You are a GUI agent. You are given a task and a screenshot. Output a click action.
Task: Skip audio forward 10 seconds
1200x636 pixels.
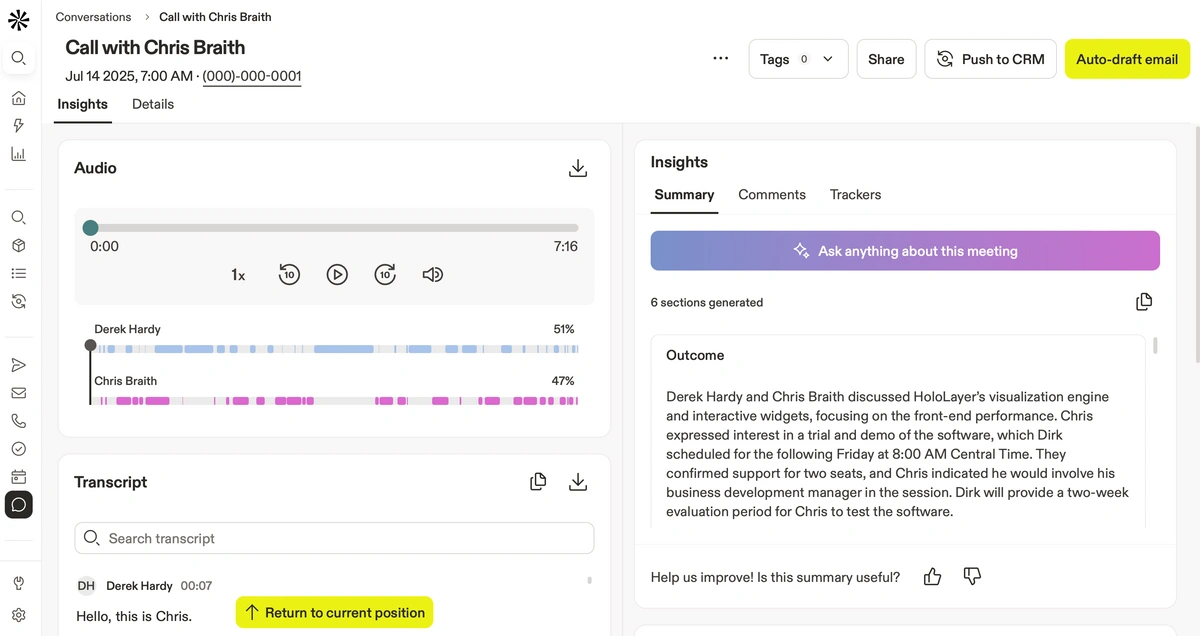385,274
